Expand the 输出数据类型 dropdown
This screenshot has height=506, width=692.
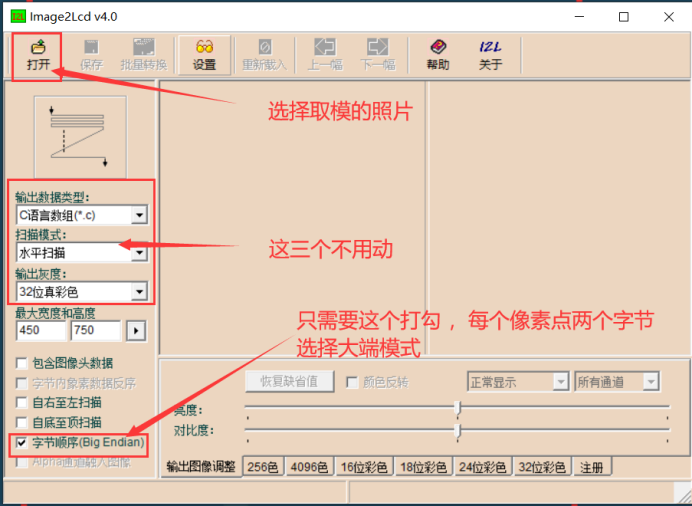139,215
